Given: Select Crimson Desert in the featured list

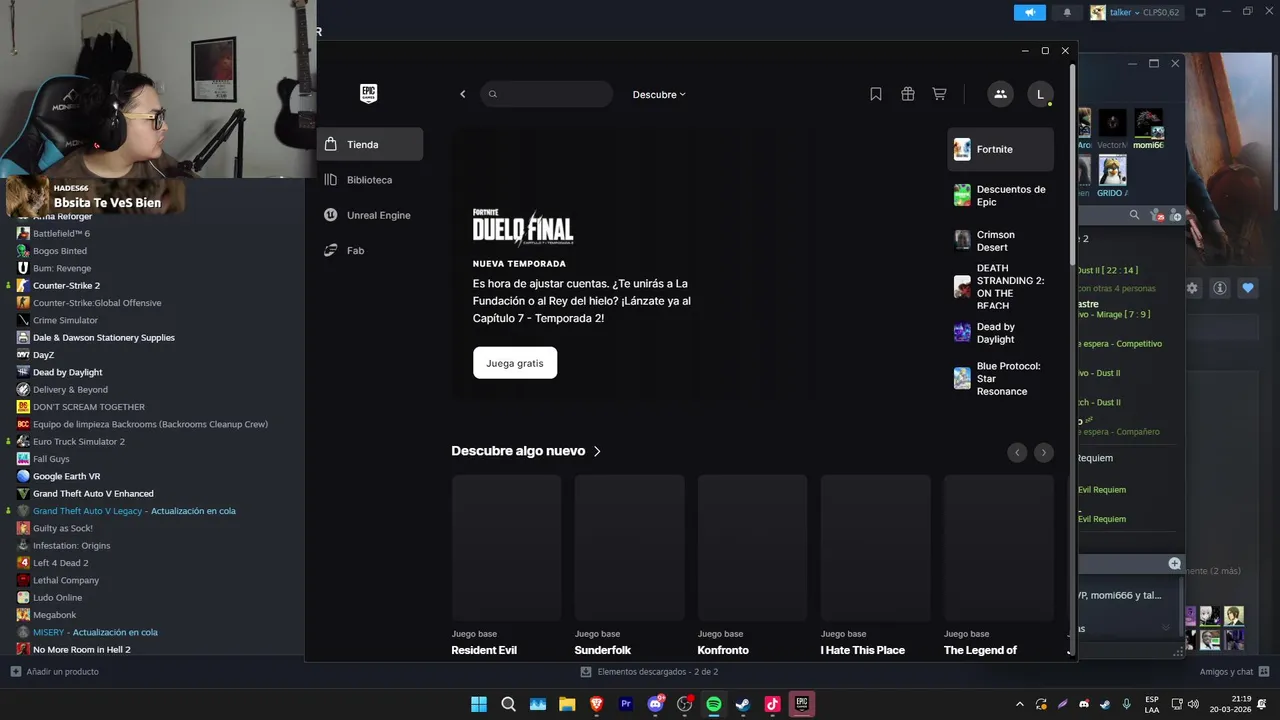Looking at the screenshot, I should 1000,241.
